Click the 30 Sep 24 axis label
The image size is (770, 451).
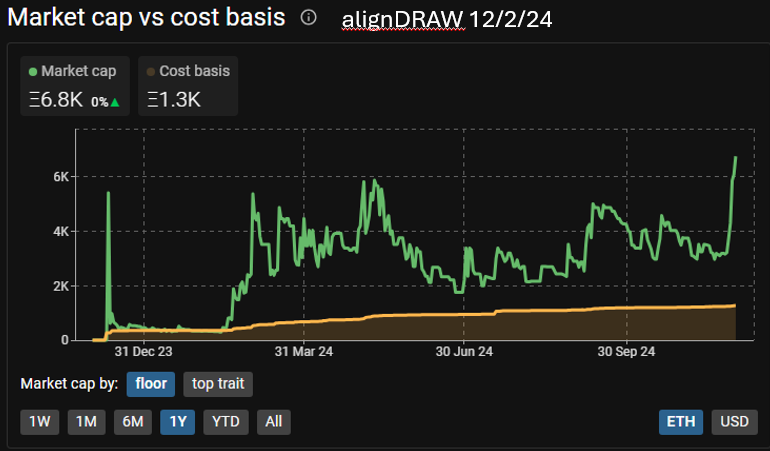tap(626, 352)
